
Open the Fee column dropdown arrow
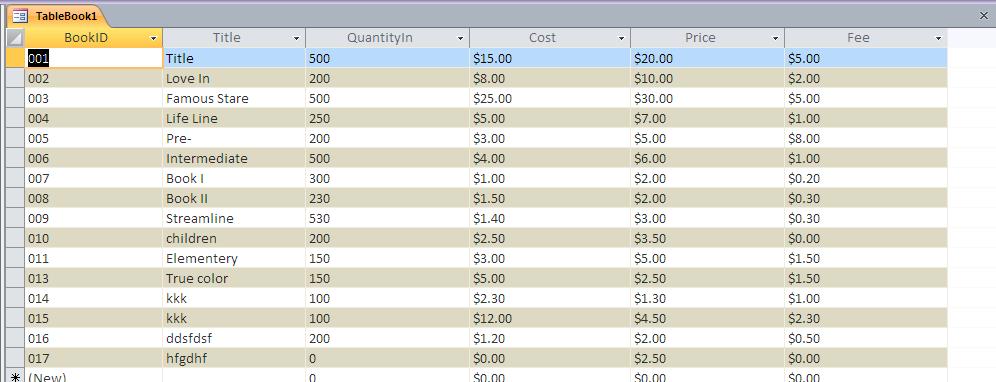tap(938, 39)
